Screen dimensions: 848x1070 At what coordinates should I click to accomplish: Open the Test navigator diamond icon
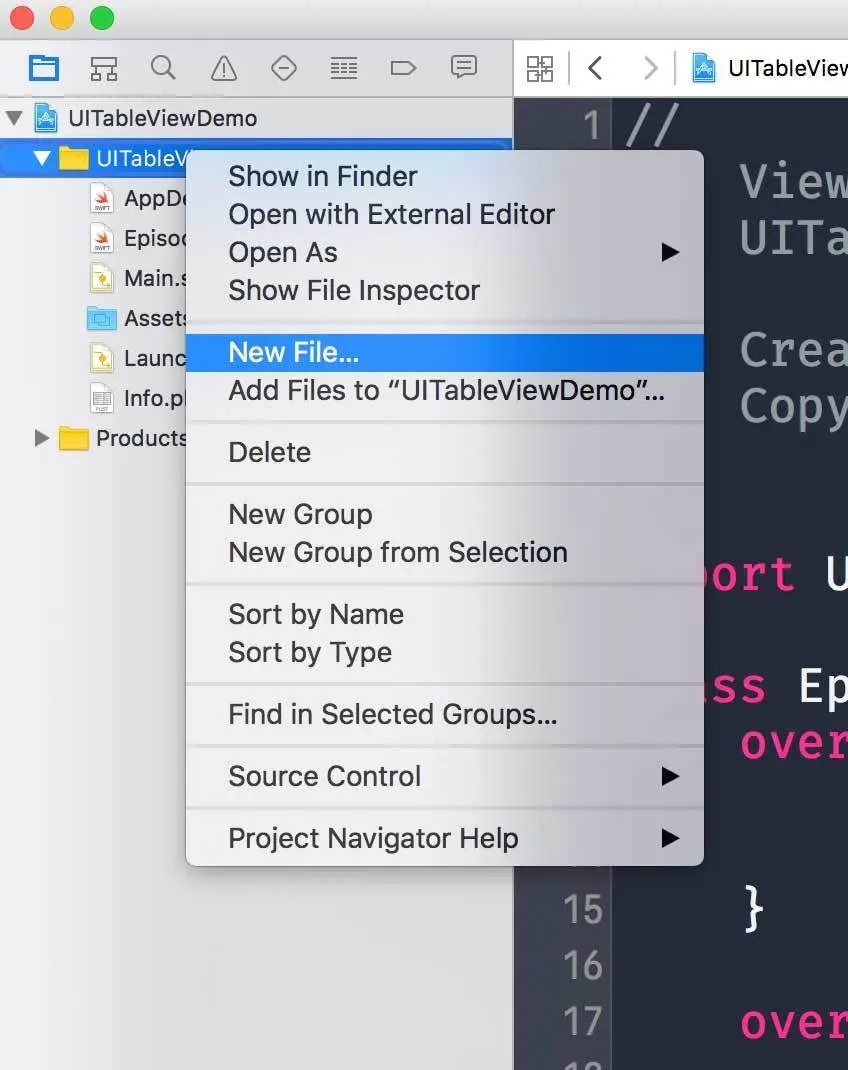(284, 68)
